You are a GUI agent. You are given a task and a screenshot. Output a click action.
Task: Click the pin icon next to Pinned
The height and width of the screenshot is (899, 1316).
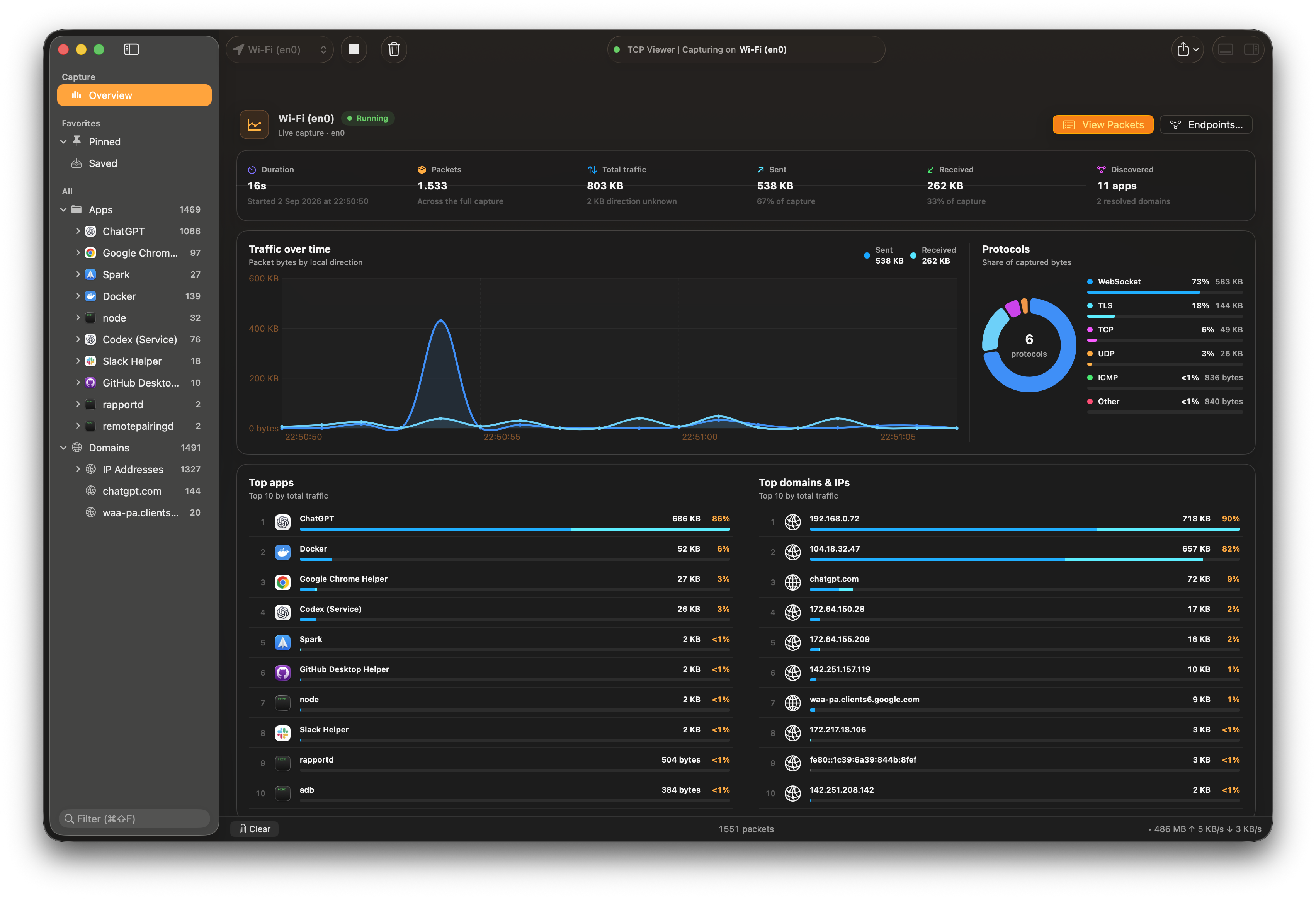[77, 141]
